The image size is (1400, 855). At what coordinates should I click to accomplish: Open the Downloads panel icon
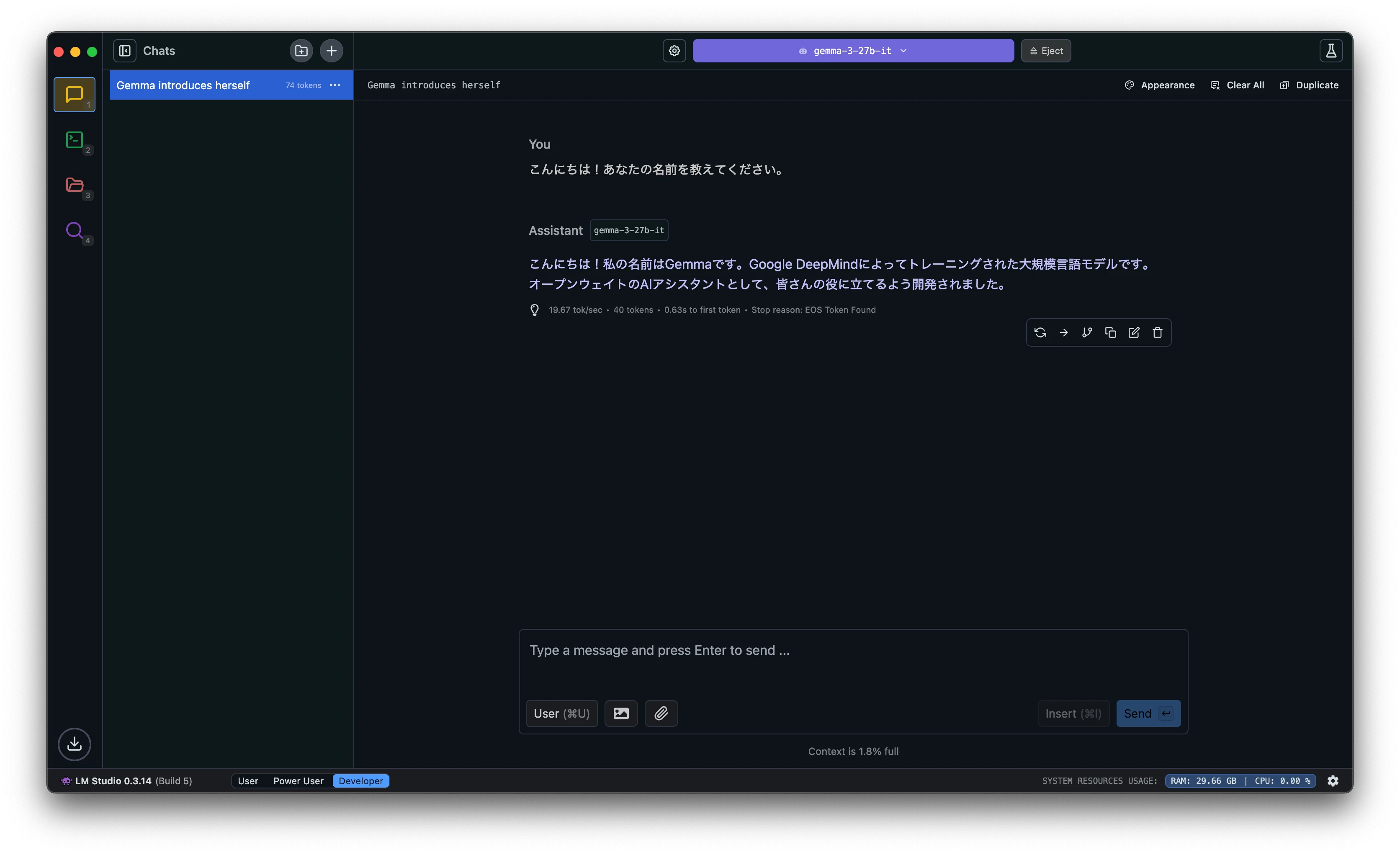75,744
